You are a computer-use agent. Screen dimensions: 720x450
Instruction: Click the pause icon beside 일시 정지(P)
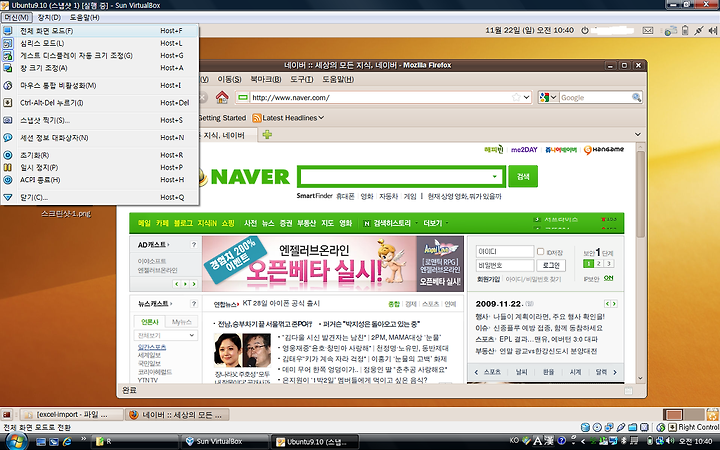pos(8,168)
